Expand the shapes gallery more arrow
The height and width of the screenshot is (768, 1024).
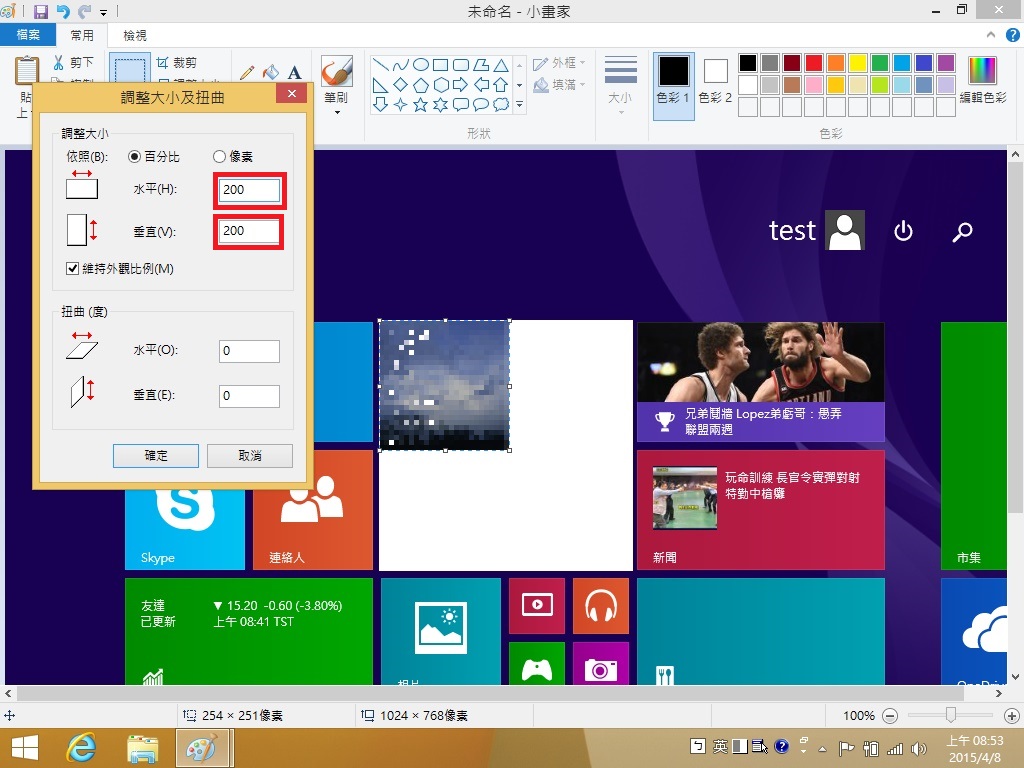coord(520,104)
